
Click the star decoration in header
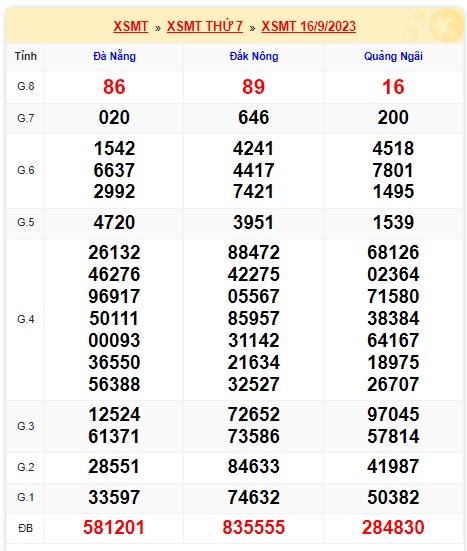(x=446, y=25)
